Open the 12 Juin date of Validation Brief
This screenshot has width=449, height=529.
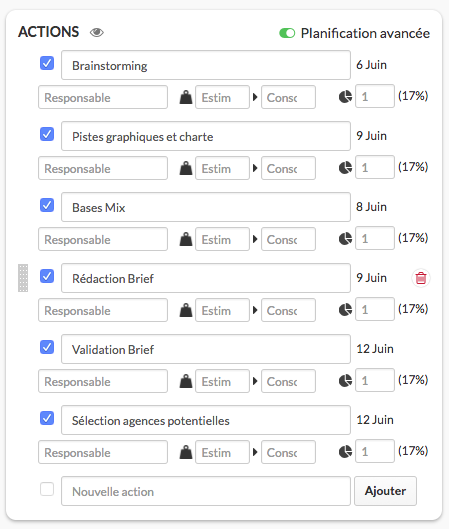tap(375, 349)
